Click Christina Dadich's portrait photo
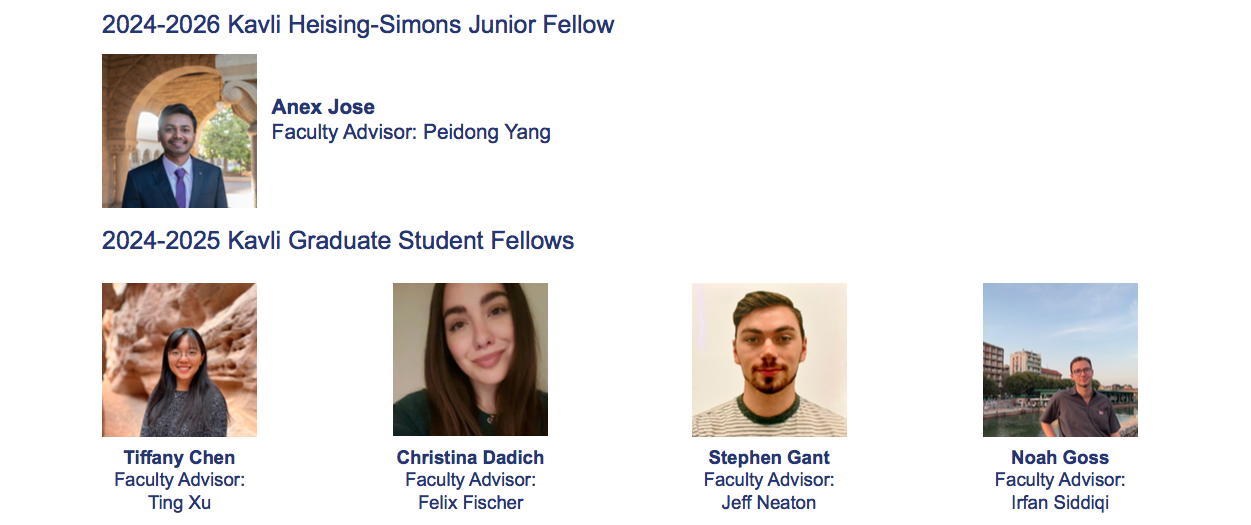1251x525 pixels. click(470, 360)
